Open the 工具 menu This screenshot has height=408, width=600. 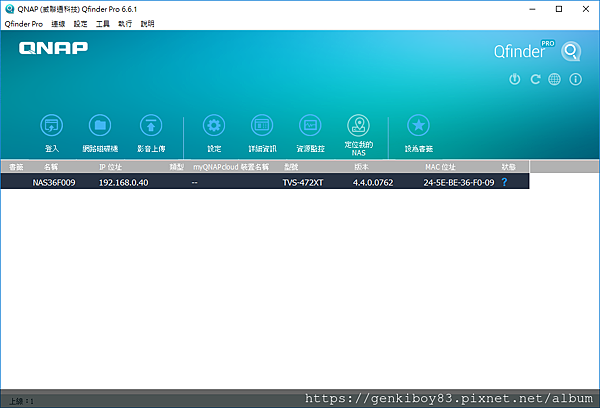point(103,24)
